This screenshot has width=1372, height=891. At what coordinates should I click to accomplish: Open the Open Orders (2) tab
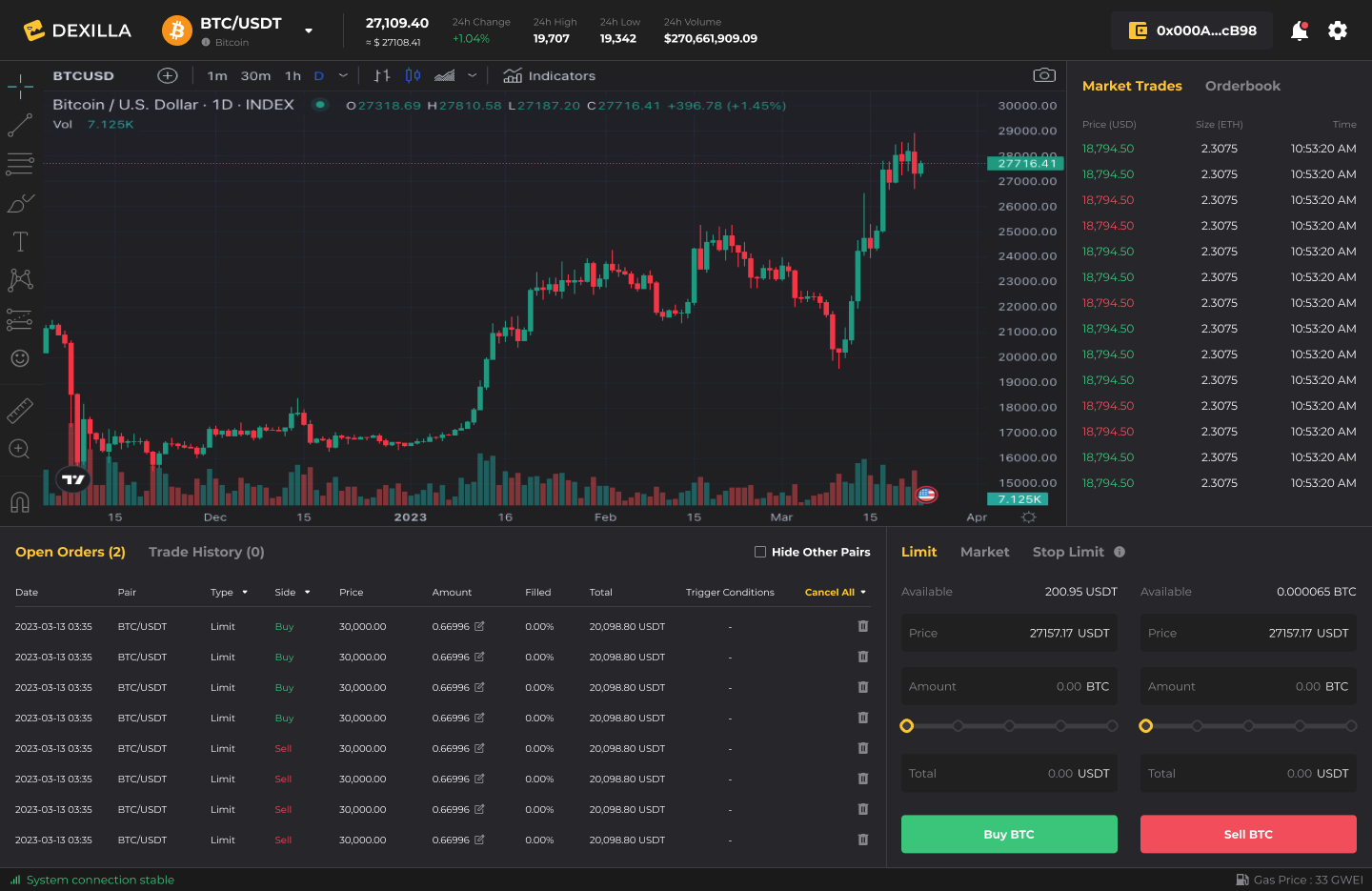coord(71,552)
